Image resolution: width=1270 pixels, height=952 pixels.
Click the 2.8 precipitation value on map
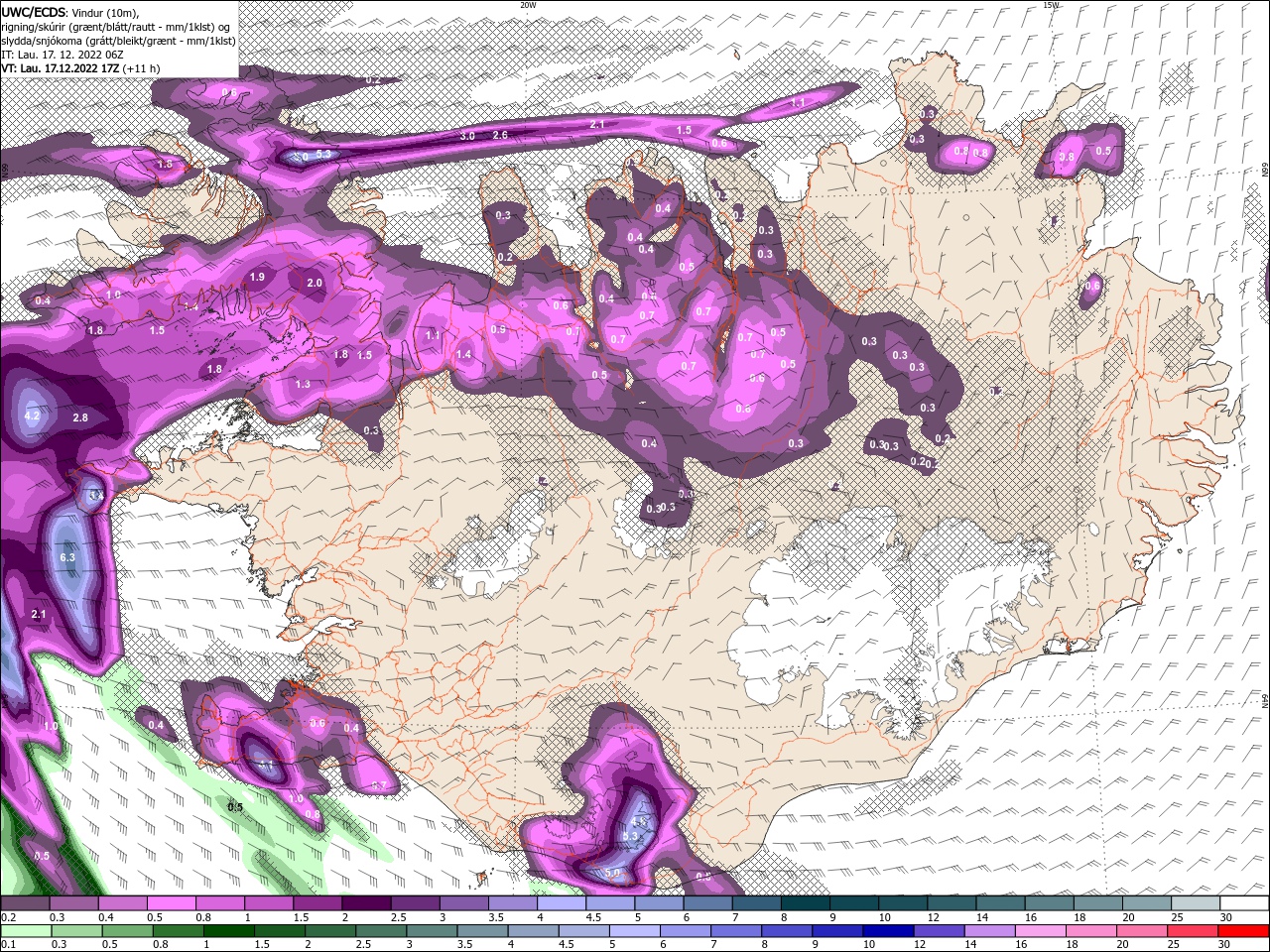[80, 417]
